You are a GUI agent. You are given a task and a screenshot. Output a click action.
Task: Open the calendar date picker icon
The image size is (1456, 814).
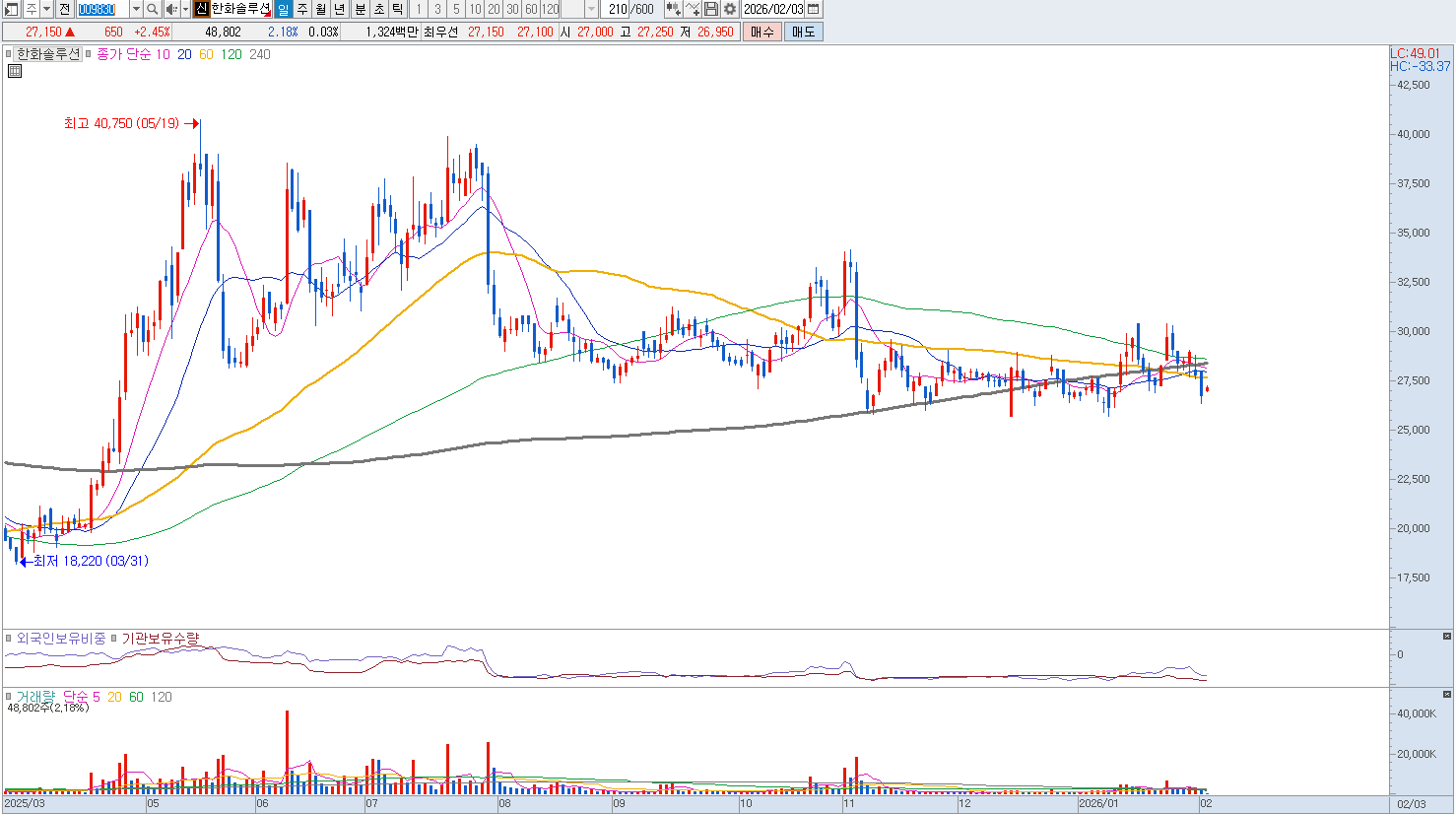pos(813,9)
